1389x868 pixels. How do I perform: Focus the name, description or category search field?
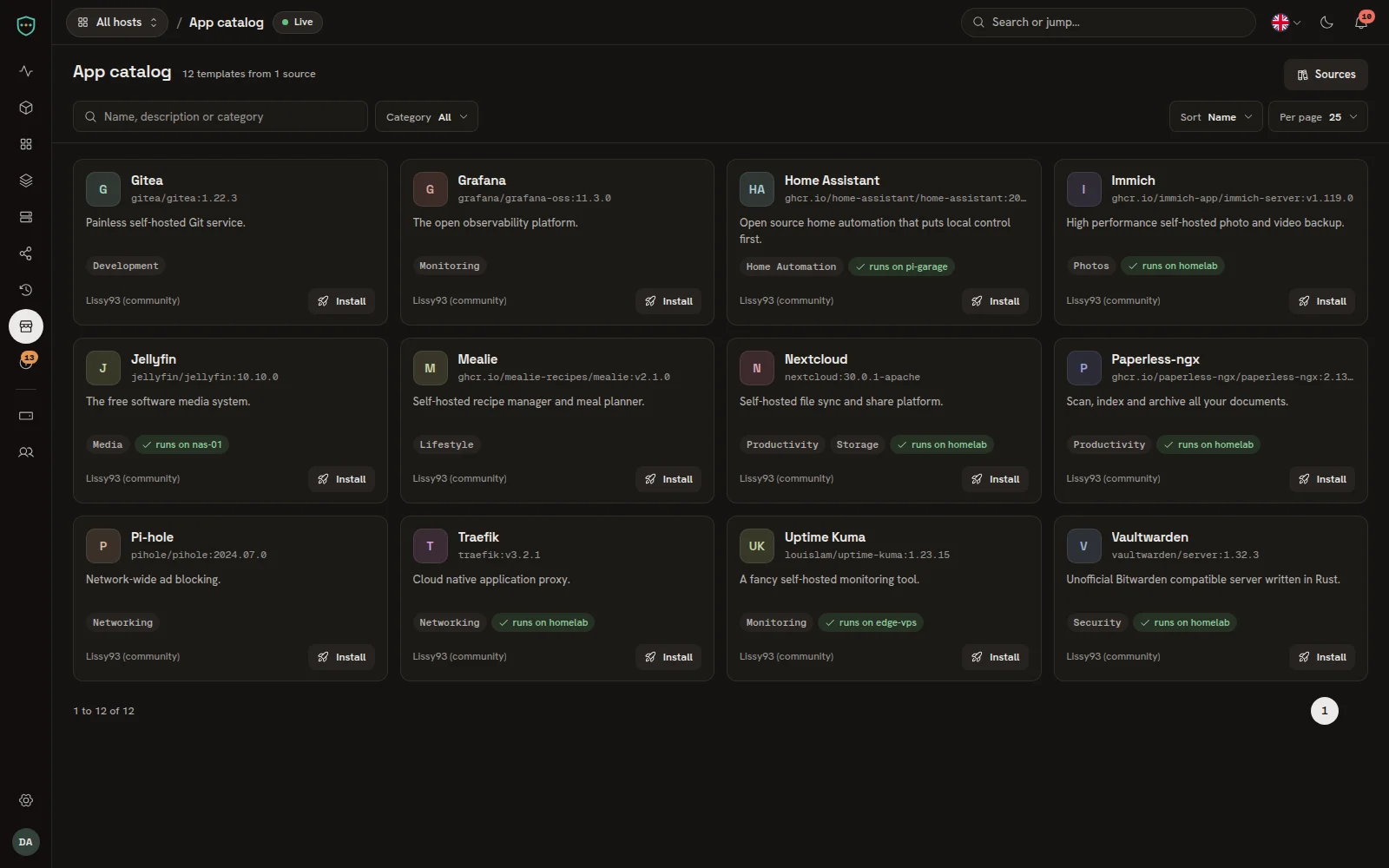pyautogui.click(x=221, y=117)
